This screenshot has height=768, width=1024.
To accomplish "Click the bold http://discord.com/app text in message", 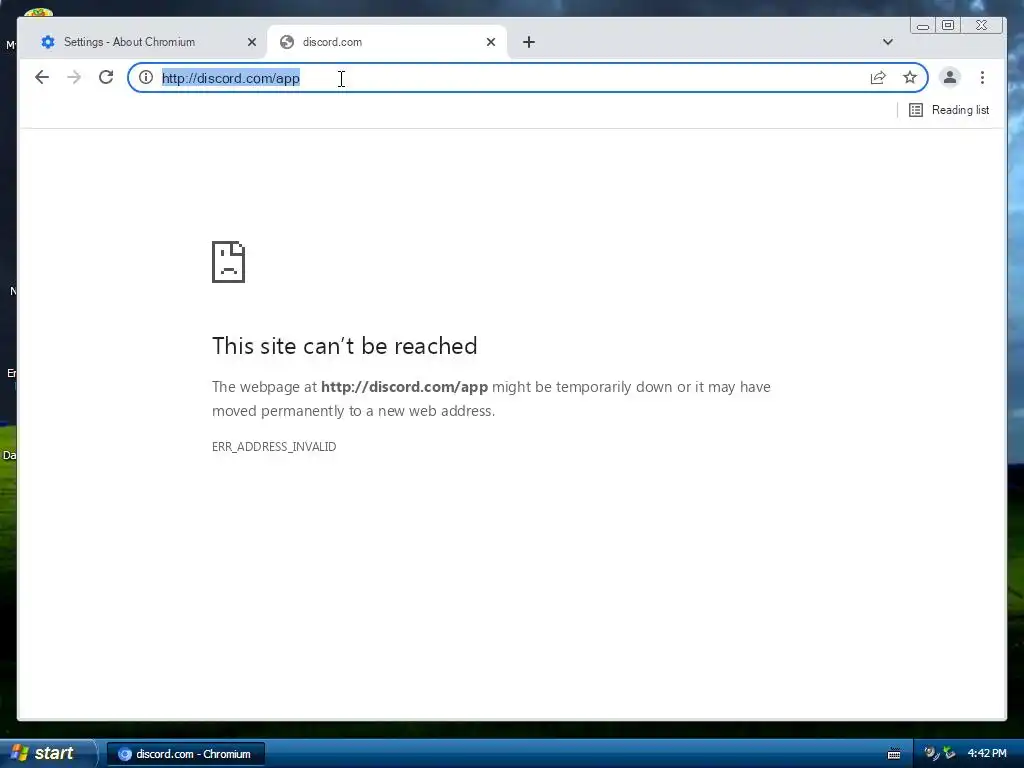I will [x=404, y=387].
